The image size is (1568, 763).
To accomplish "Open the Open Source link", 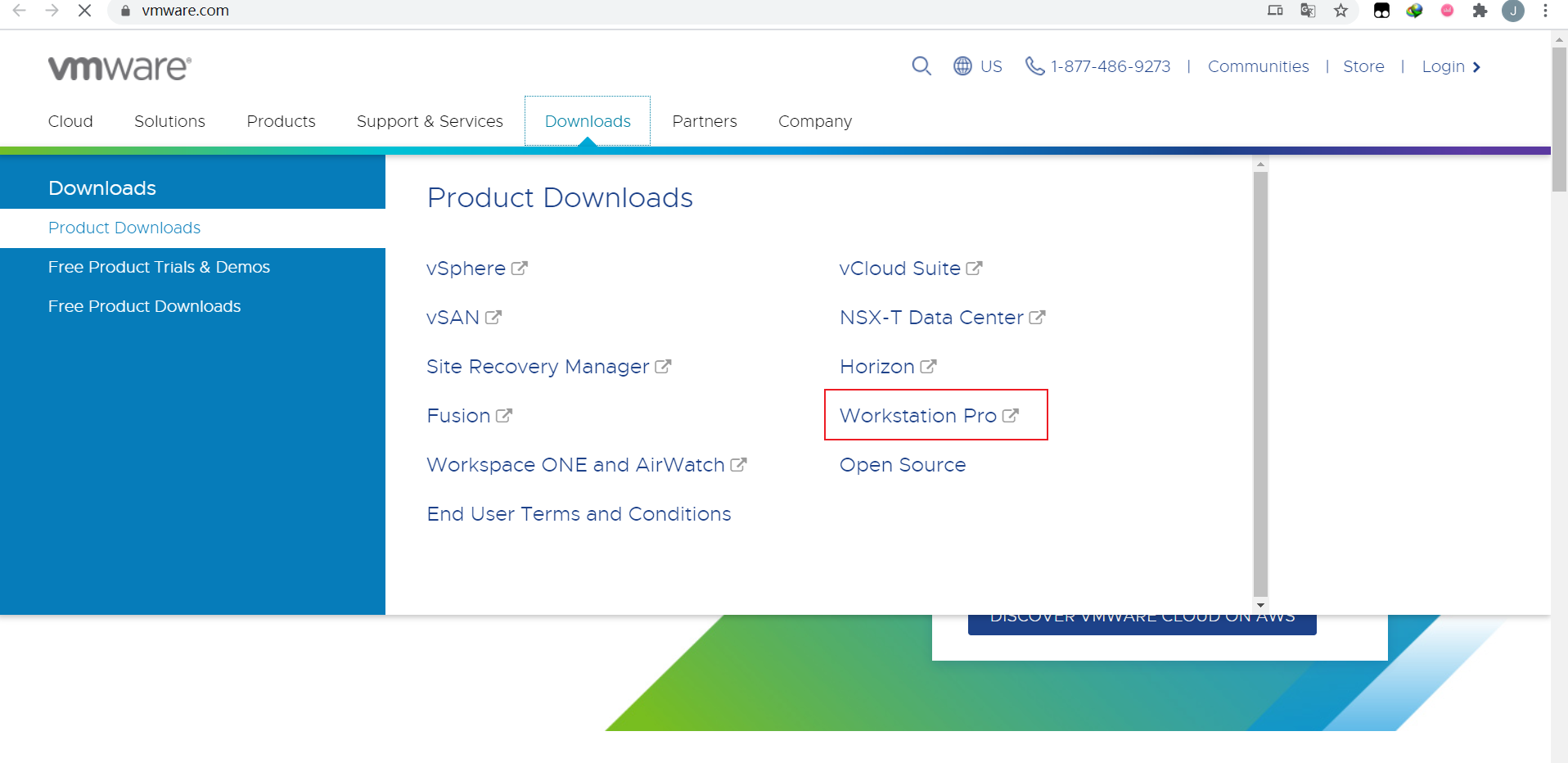I will (x=903, y=465).
